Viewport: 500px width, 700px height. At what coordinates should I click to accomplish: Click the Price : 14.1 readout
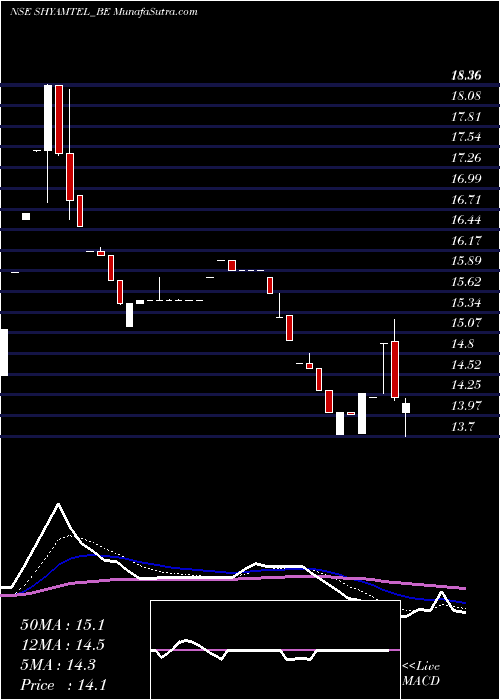pyautogui.click(x=63, y=685)
